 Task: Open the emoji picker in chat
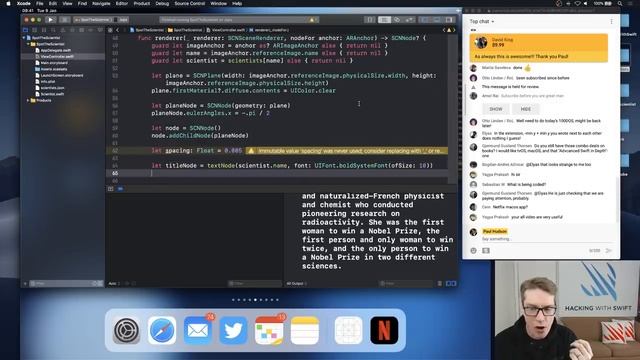point(473,251)
